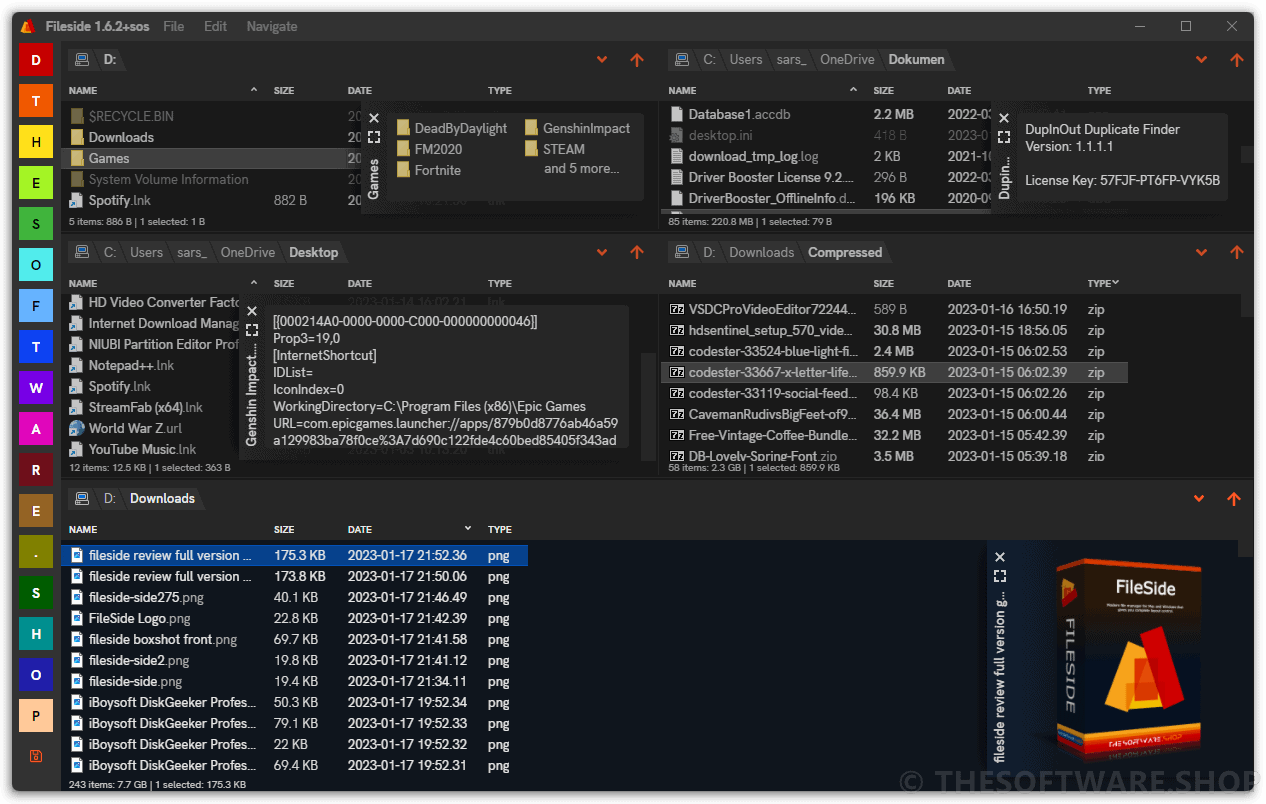Click the Fileside app logo

(x=28, y=26)
